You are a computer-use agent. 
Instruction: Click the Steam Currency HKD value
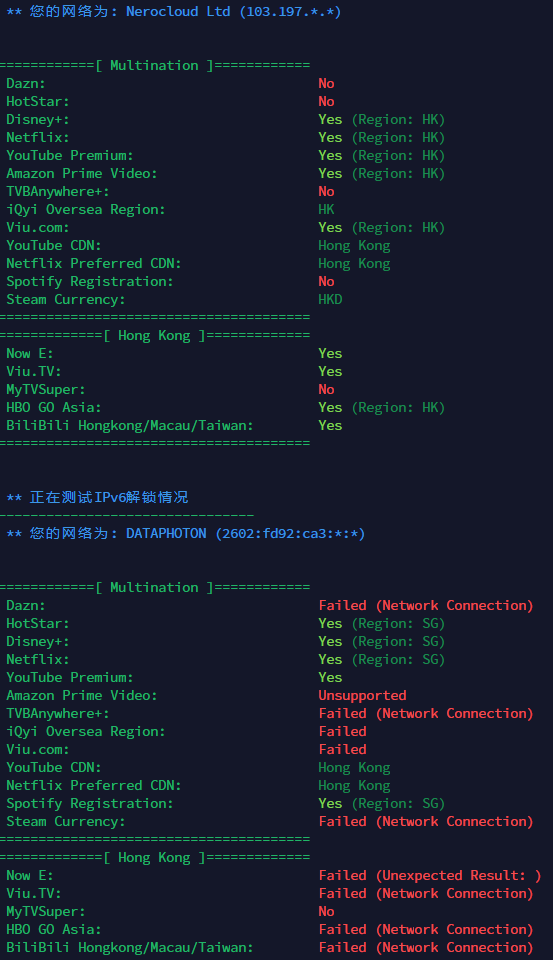click(x=330, y=299)
